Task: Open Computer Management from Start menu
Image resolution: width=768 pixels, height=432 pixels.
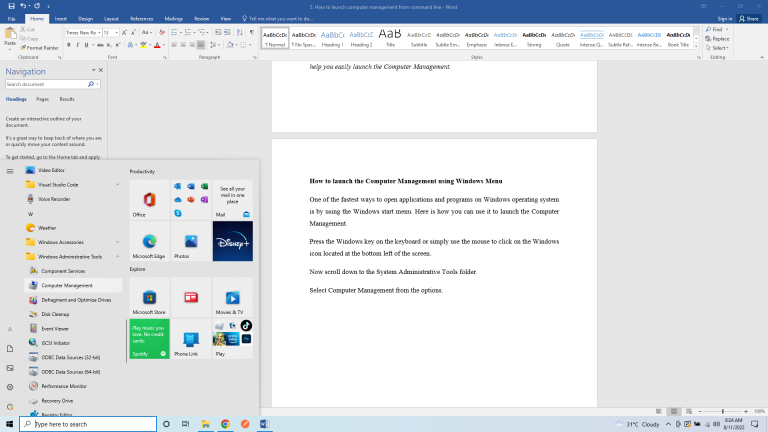Action: click(x=68, y=285)
